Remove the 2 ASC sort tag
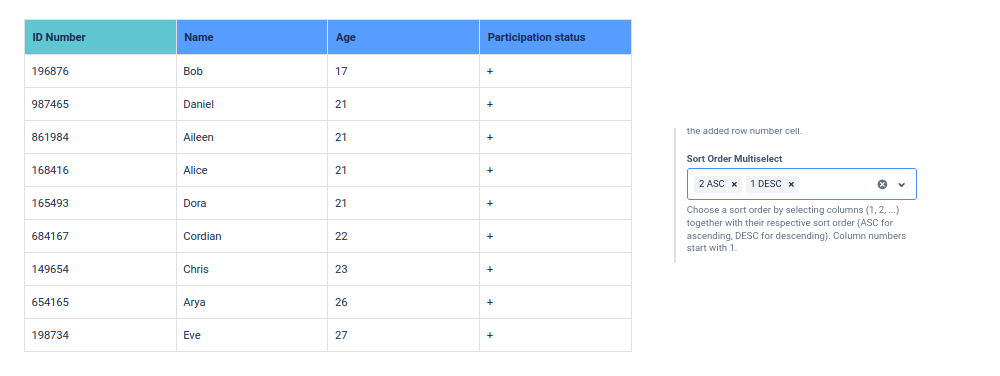 click(734, 184)
